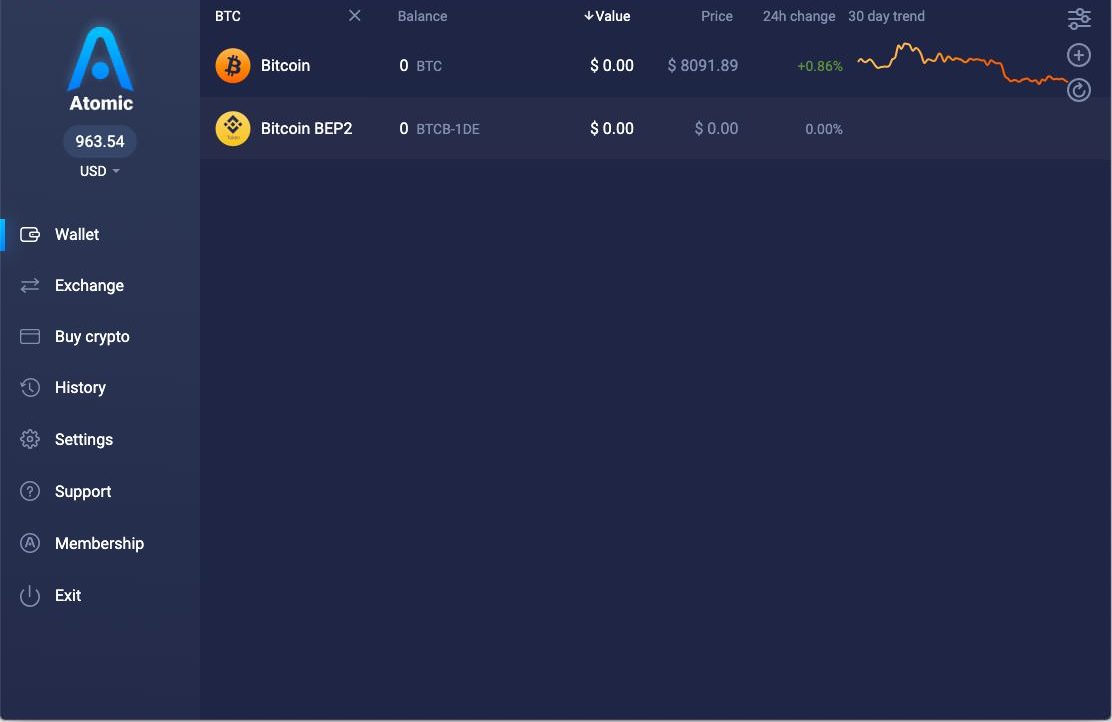Open the Support menu item
This screenshot has width=1112, height=722.
99,491
